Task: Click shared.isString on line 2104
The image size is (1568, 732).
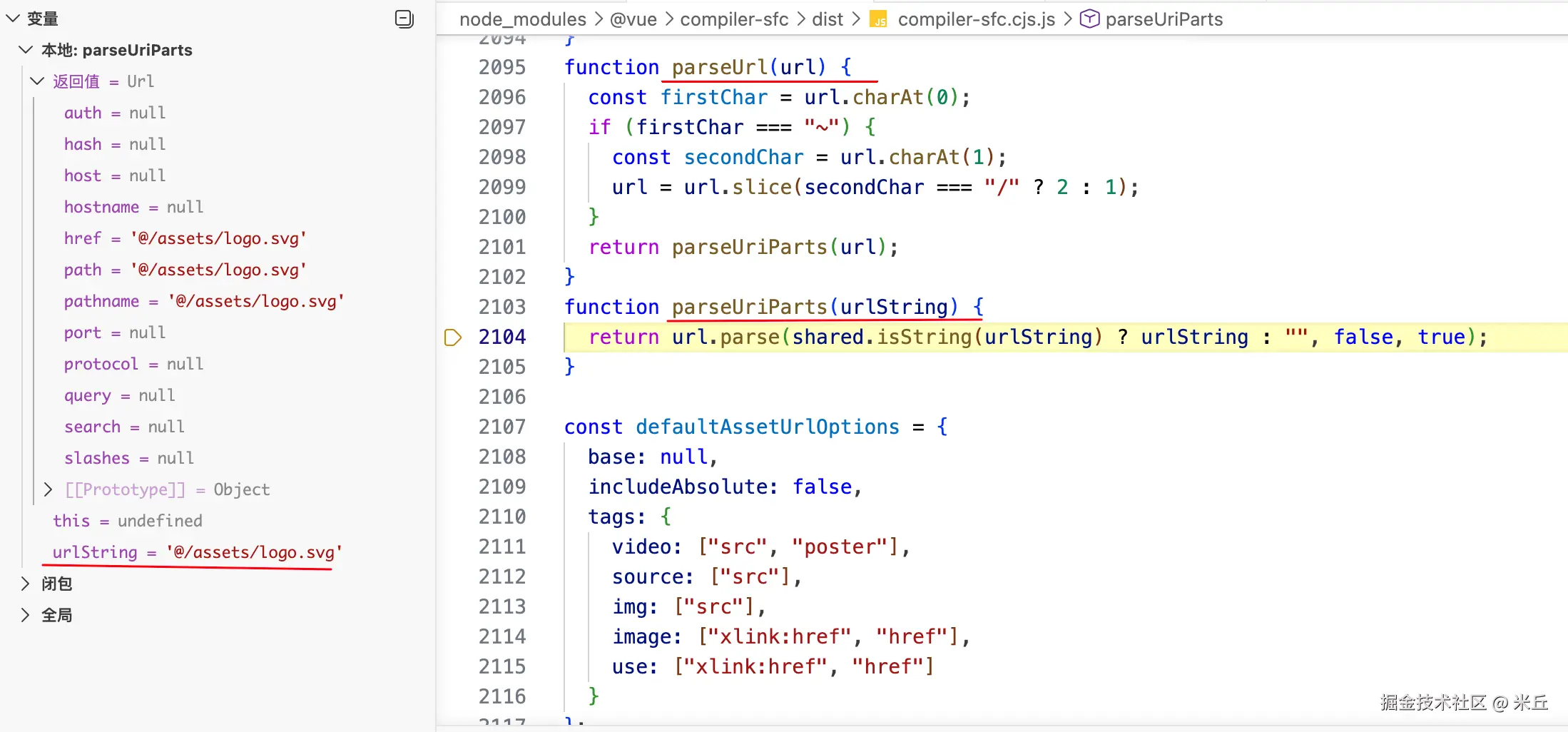Action: pos(882,337)
